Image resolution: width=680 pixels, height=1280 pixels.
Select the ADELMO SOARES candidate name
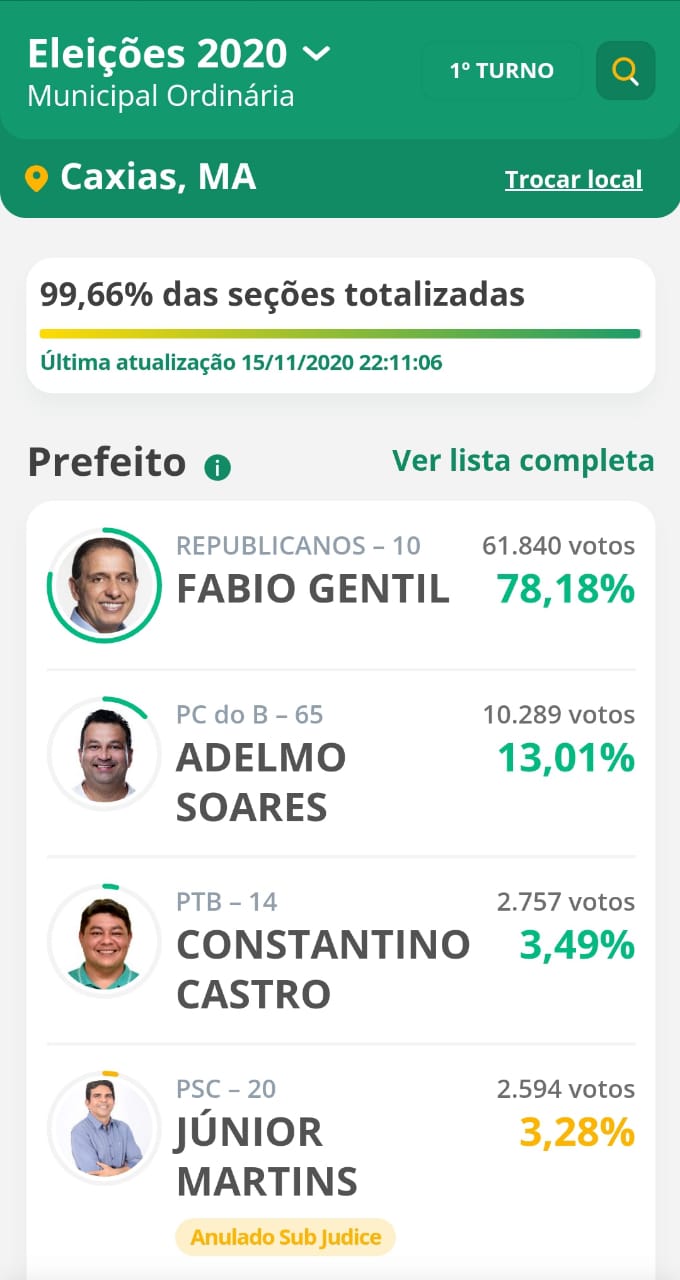pyautogui.click(x=261, y=782)
